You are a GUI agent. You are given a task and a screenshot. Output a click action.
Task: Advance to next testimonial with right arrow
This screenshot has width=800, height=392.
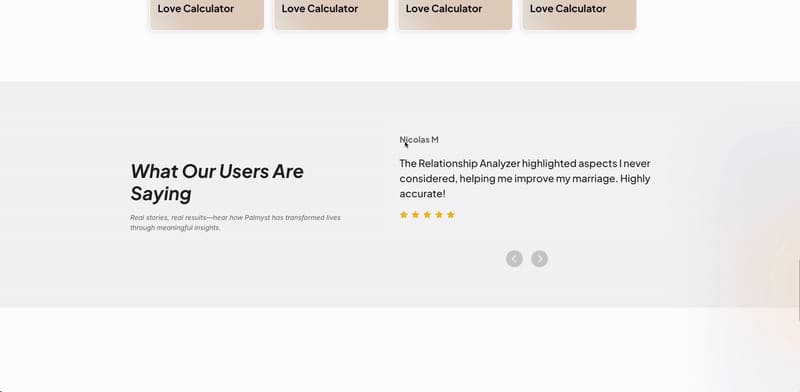pyautogui.click(x=539, y=259)
